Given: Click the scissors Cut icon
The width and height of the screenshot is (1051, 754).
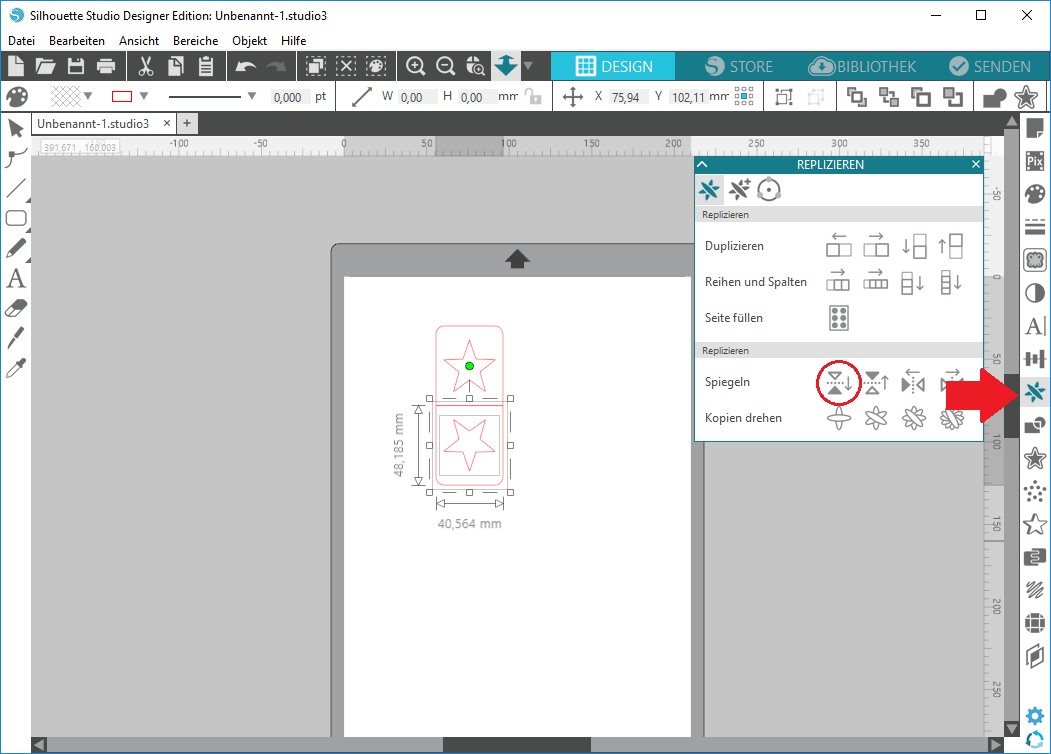Looking at the screenshot, I should click(x=146, y=67).
